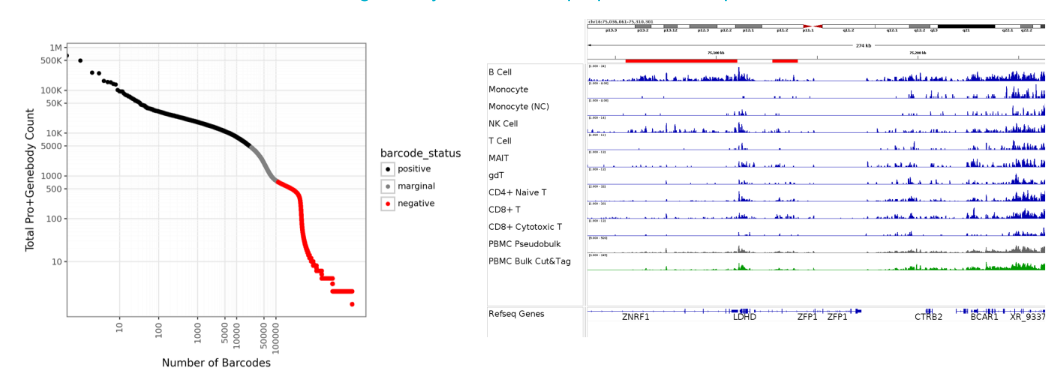The height and width of the screenshot is (369, 1062).
Task: Click the 1M y-axis tick label
Action: [x=55, y=47]
